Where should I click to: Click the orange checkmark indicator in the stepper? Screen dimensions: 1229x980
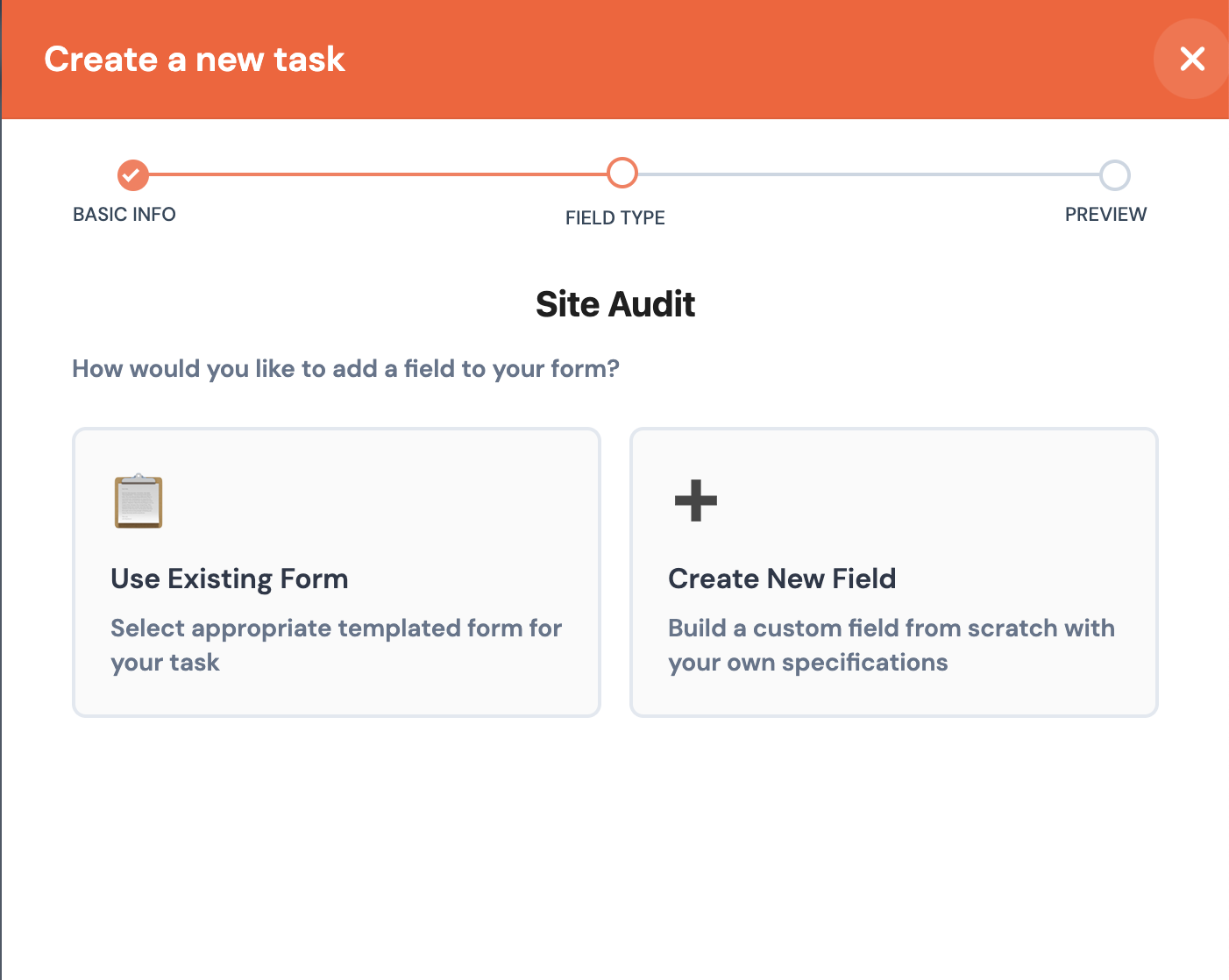pos(132,175)
